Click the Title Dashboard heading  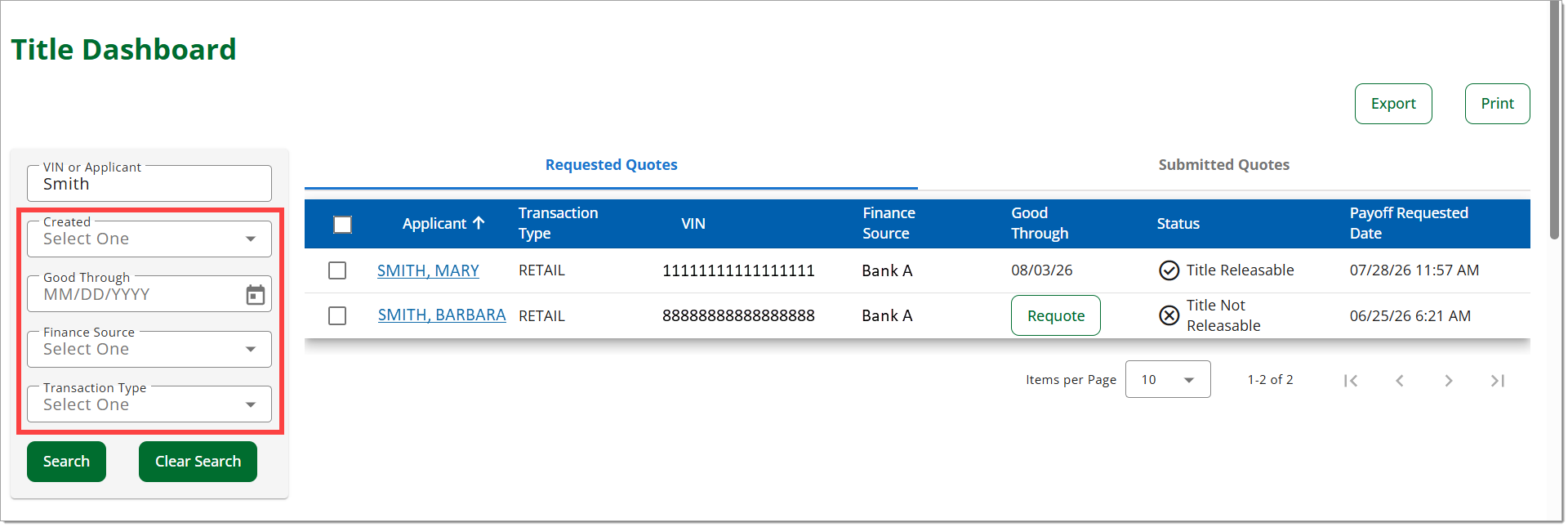(x=123, y=50)
